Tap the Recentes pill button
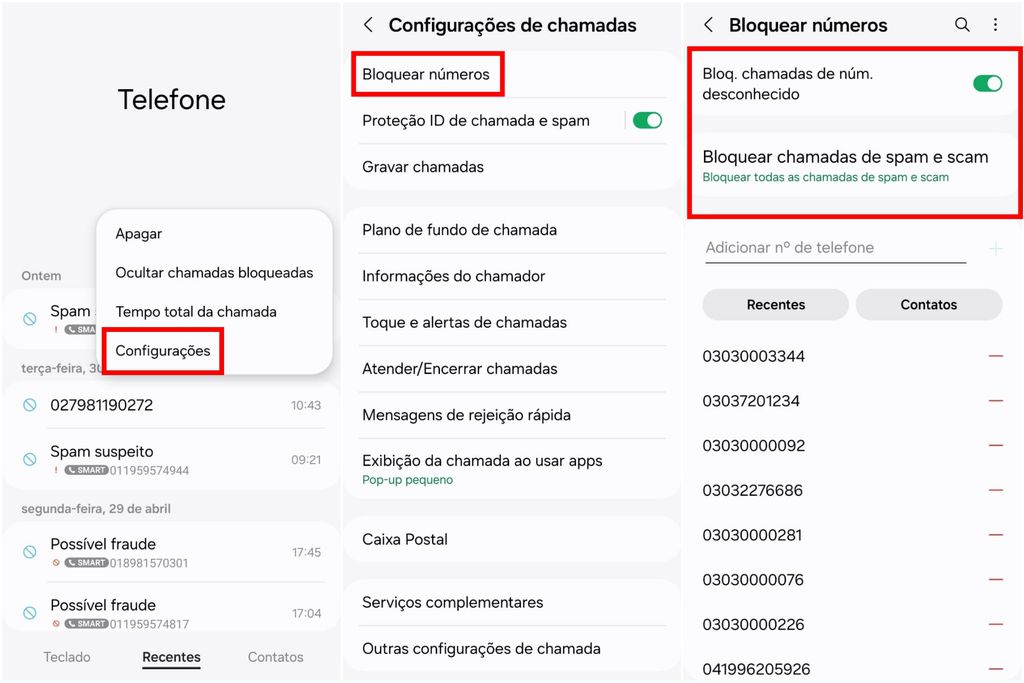Image resolution: width=1024 pixels, height=683 pixels. point(776,305)
